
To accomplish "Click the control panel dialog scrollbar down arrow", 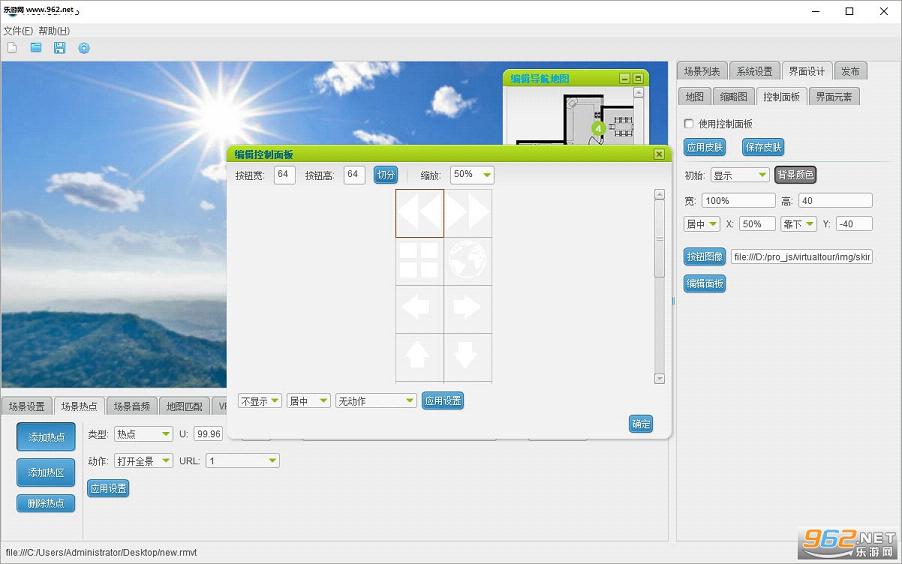I will coord(660,379).
